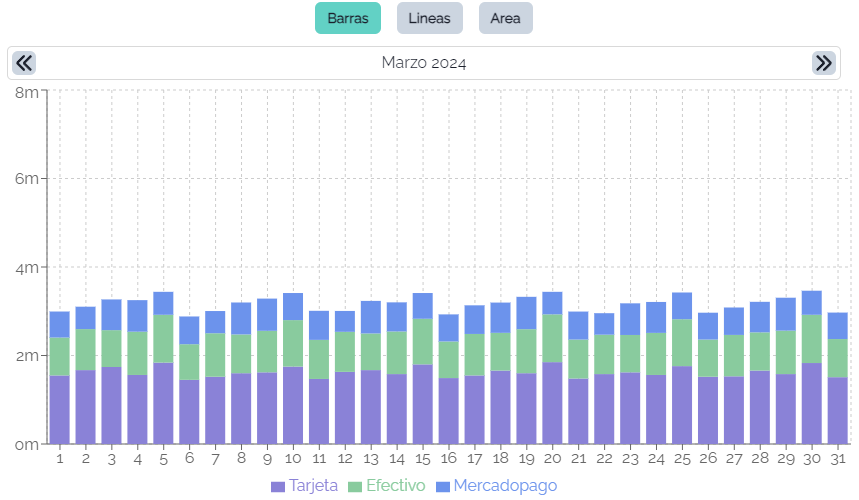Click the blue Mercadopago segment for day 25
859x500 pixels.
coord(682,306)
